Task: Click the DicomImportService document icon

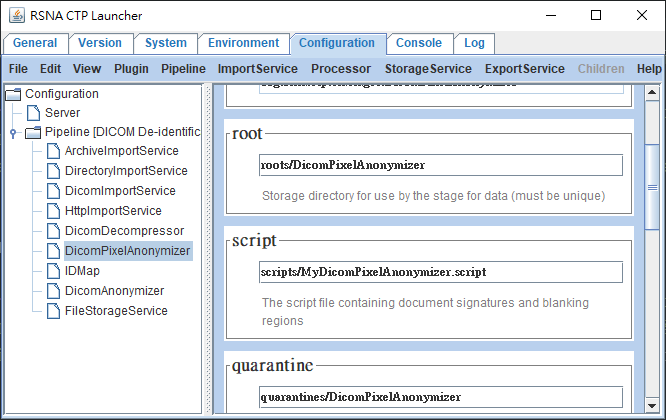Action: (x=53, y=191)
